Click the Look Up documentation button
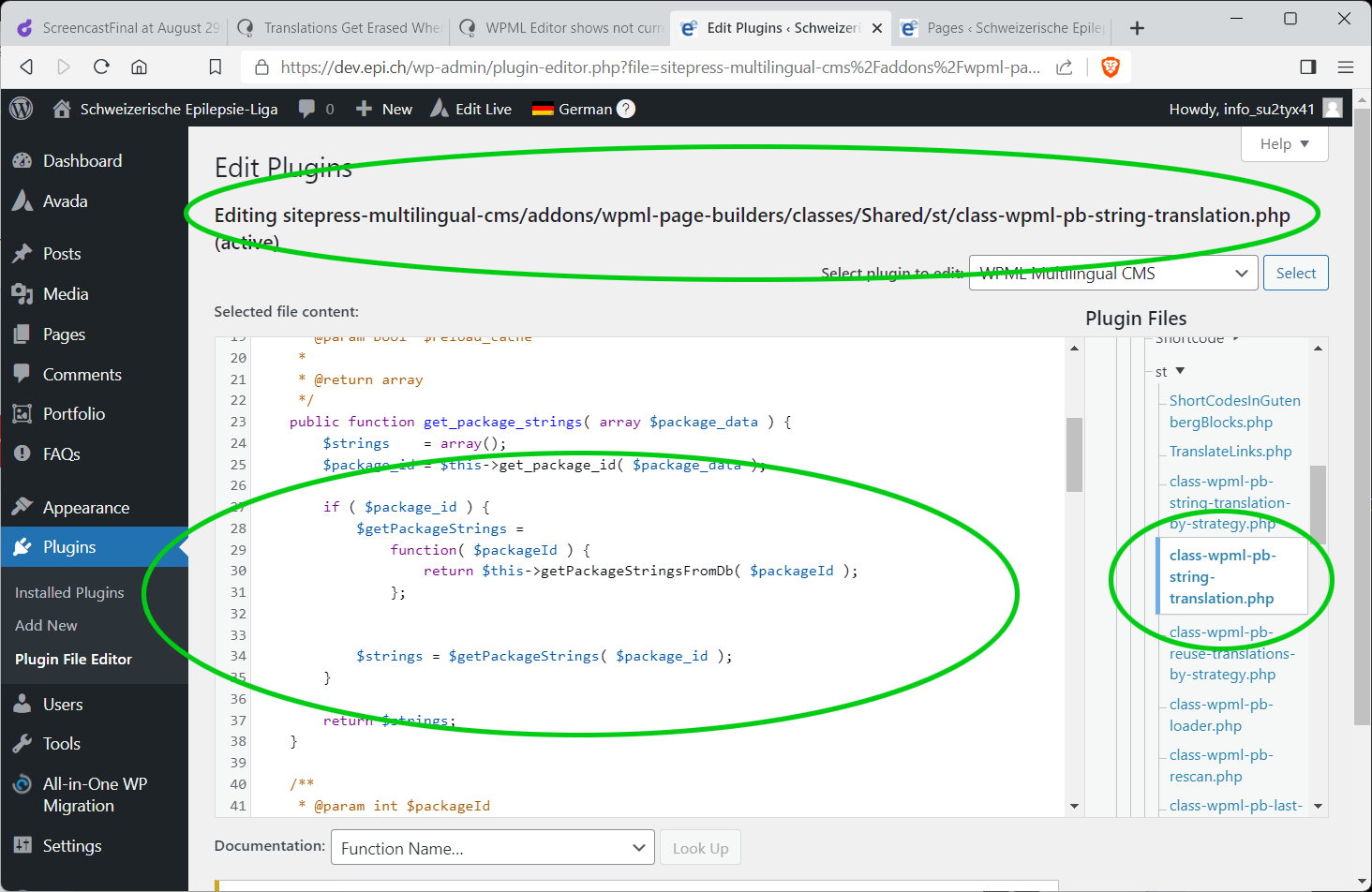 tap(700, 848)
